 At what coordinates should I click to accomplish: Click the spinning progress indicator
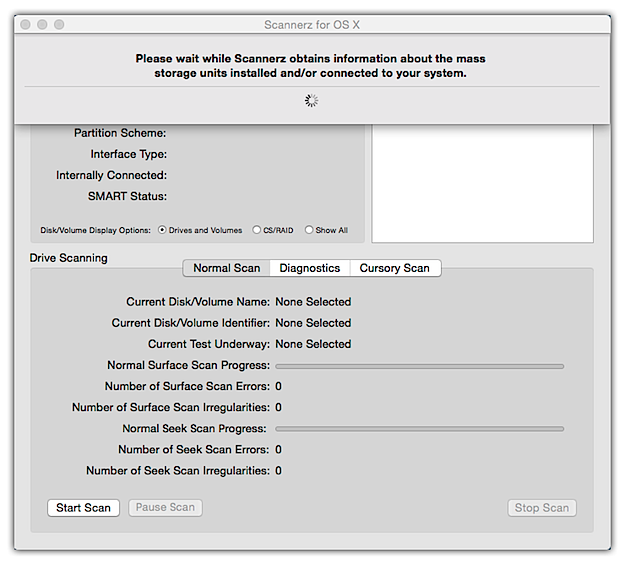[312, 100]
